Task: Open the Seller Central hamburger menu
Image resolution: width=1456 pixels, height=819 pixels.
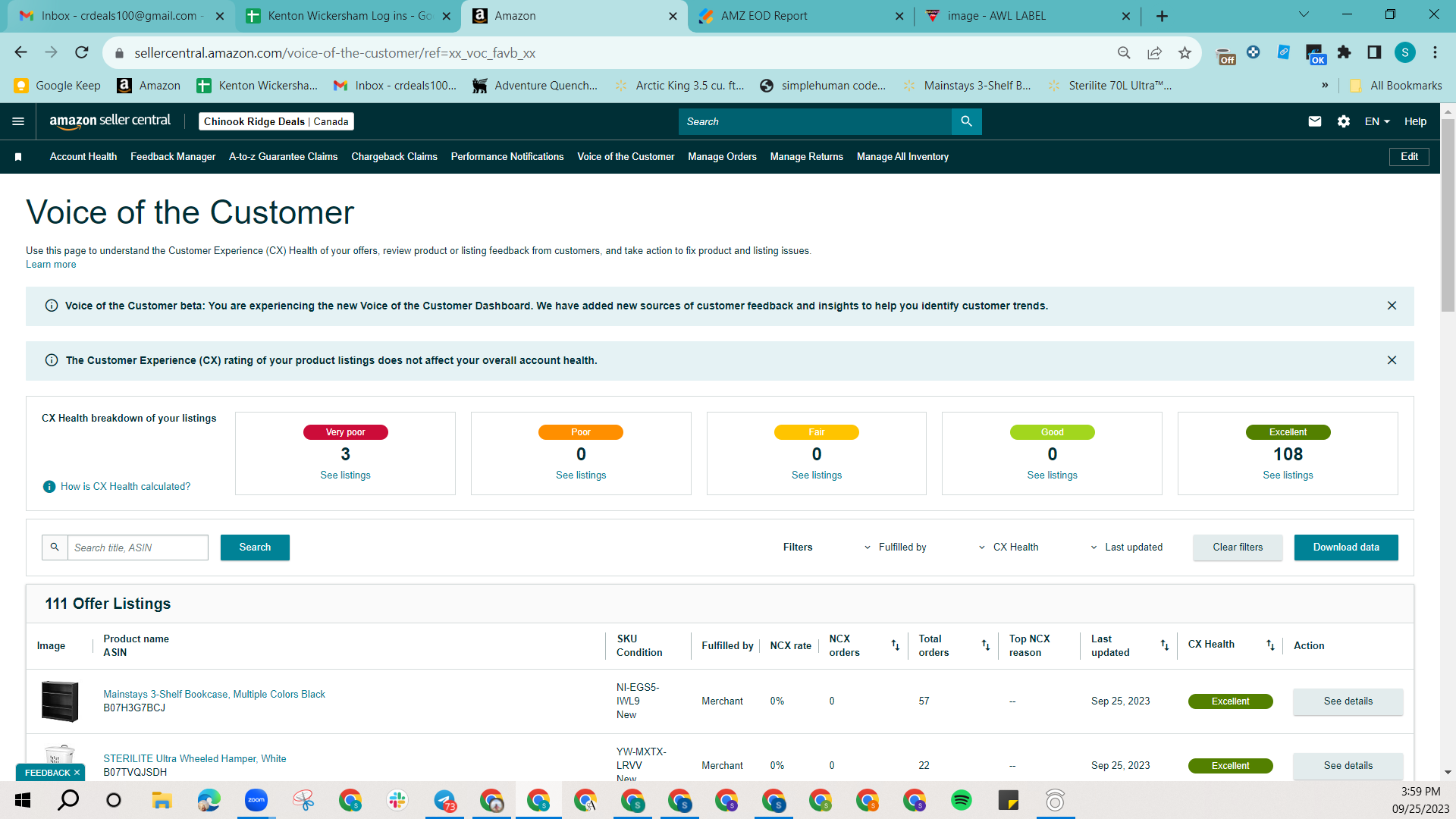Action: (18, 121)
